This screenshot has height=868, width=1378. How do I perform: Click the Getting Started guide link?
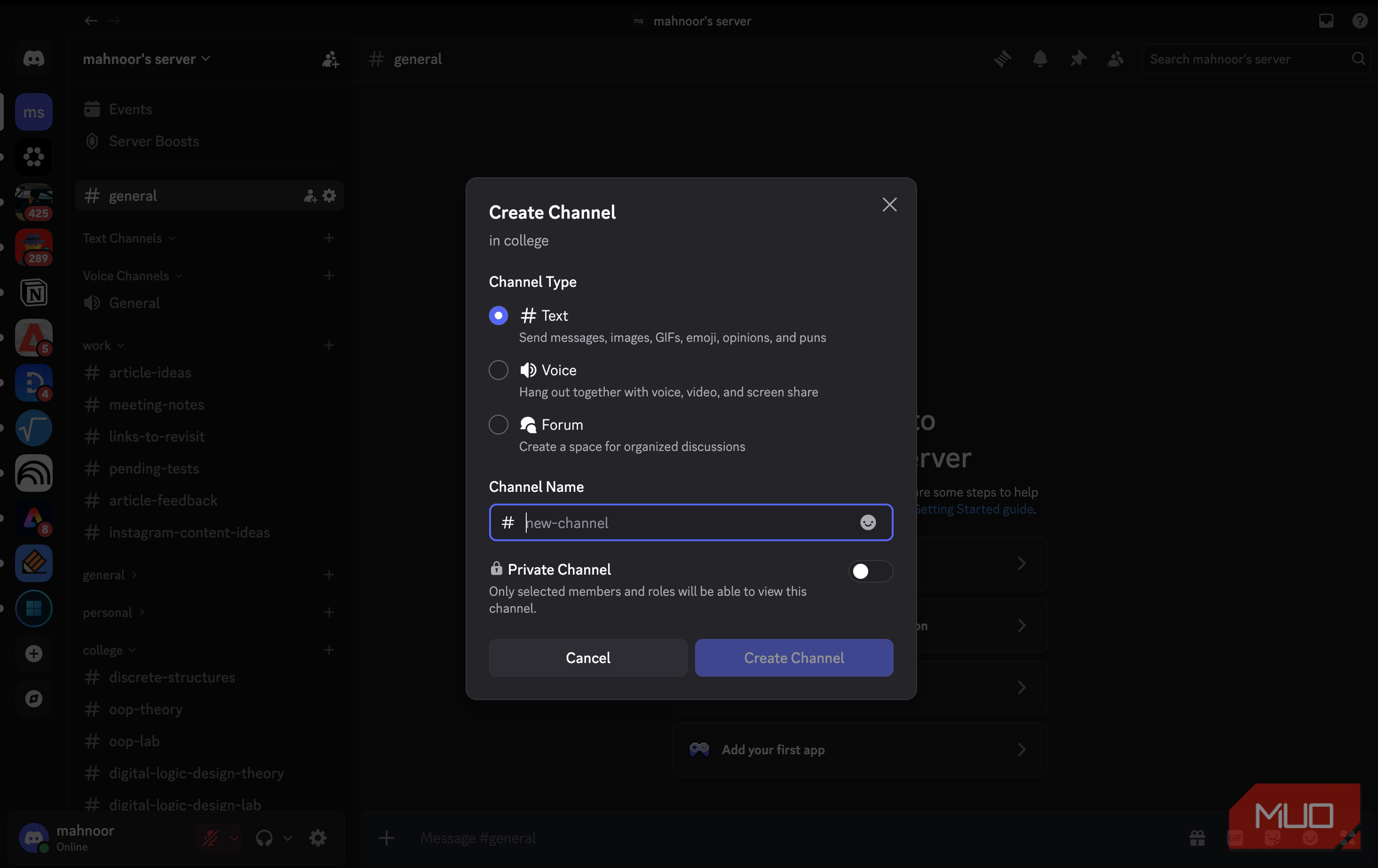click(974, 509)
